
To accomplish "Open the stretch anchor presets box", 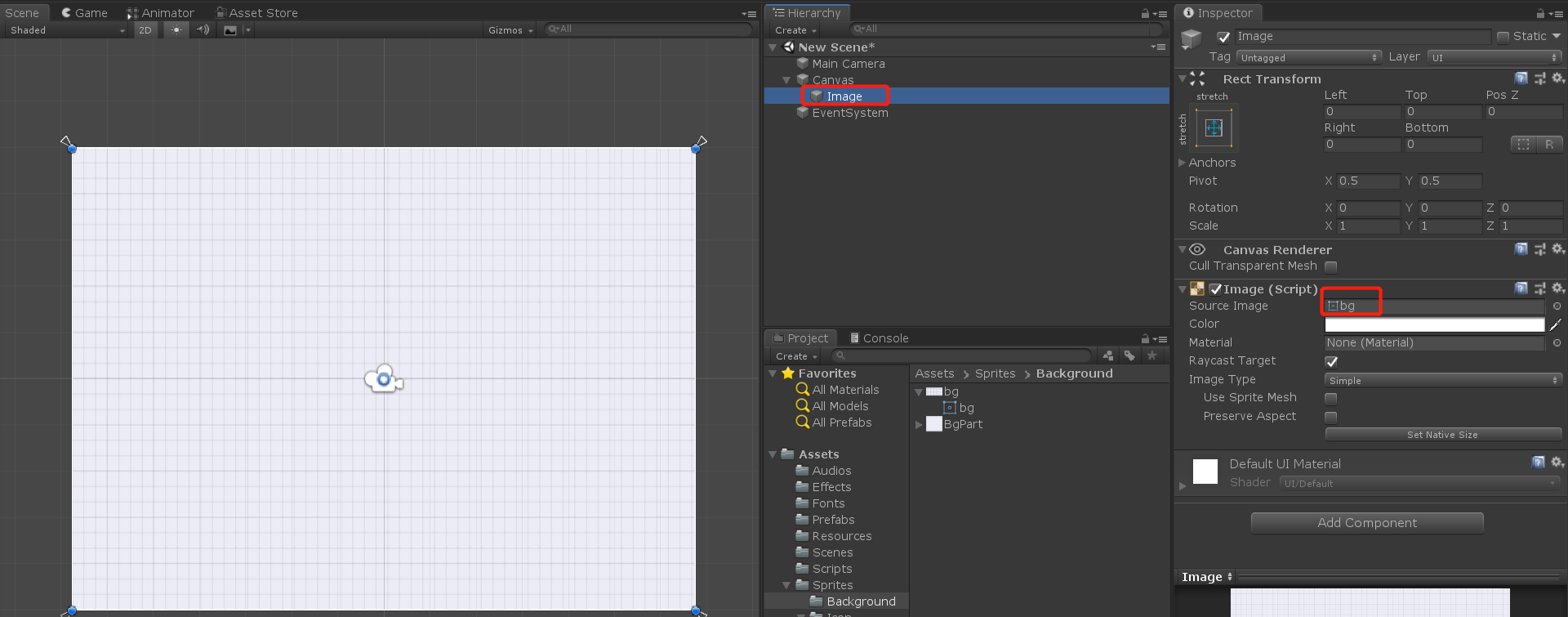I will (1214, 127).
